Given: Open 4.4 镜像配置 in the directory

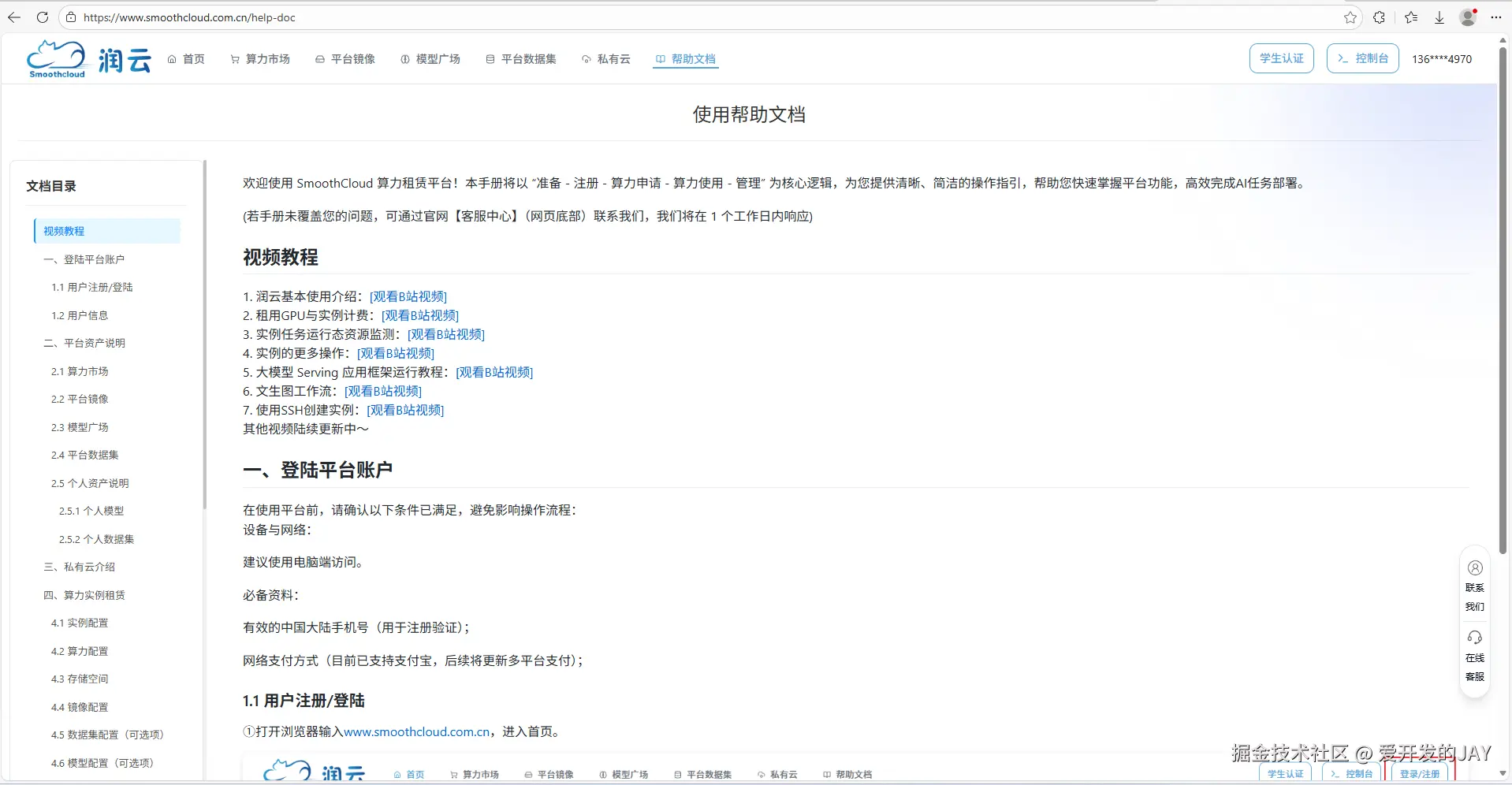Looking at the screenshot, I should (80, 707).
